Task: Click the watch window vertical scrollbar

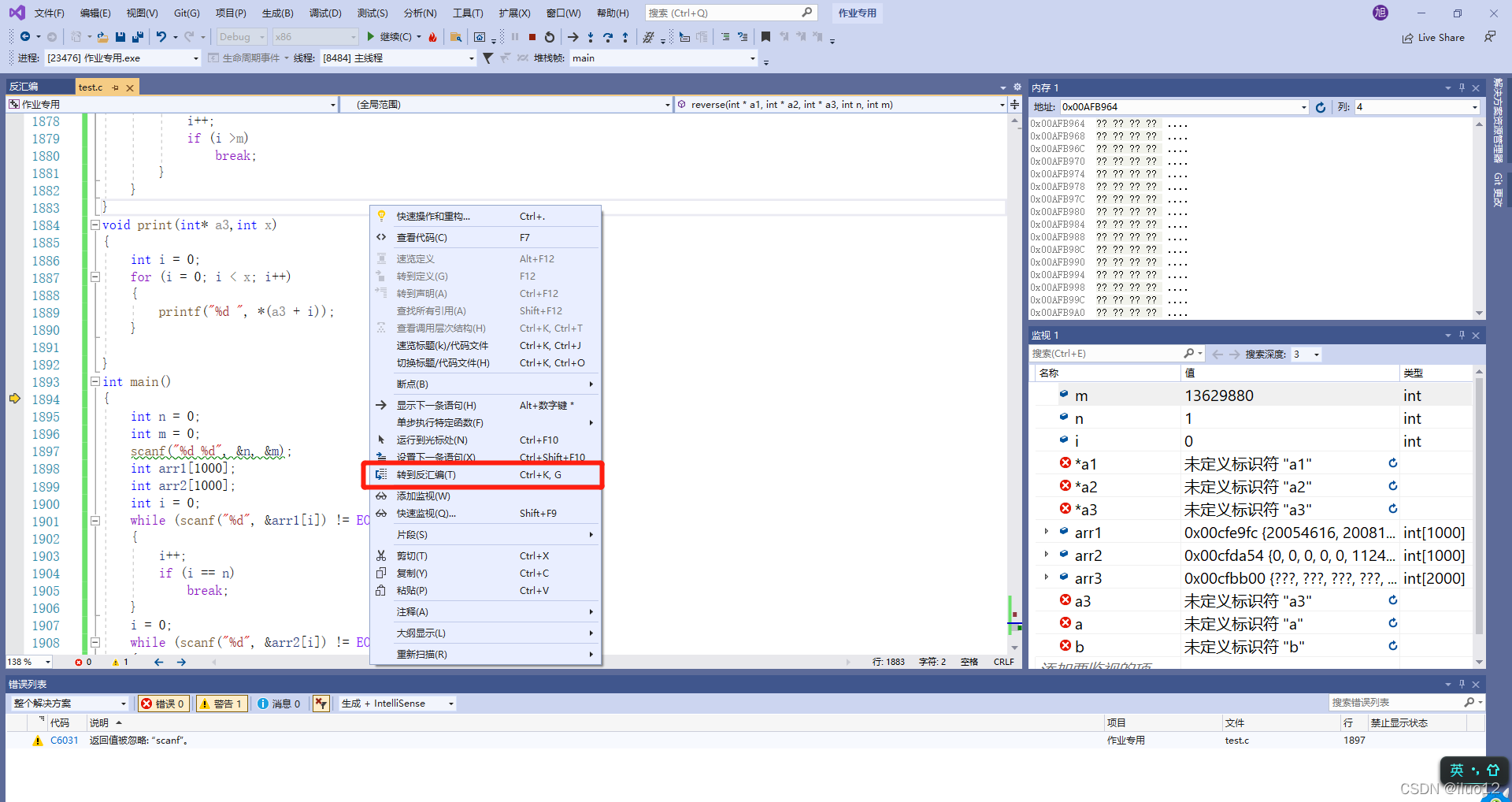Action: tap(1478, 504)
